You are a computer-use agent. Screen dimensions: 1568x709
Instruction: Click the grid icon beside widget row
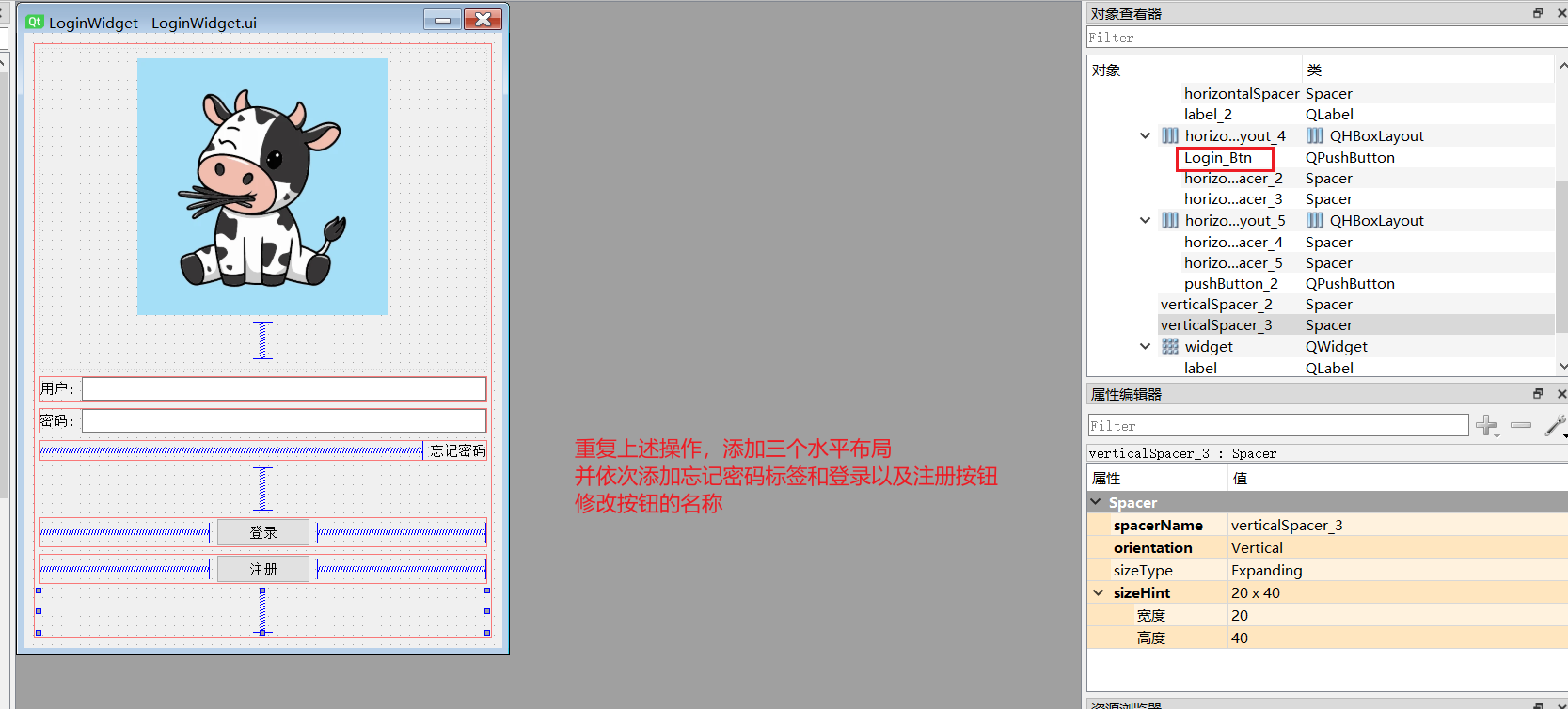(x=1170, y=347)
